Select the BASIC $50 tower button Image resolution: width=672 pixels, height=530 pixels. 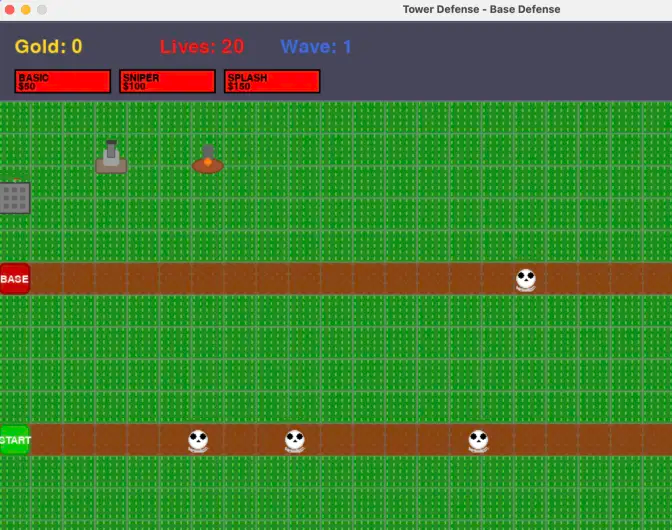[x=62, y=81]
